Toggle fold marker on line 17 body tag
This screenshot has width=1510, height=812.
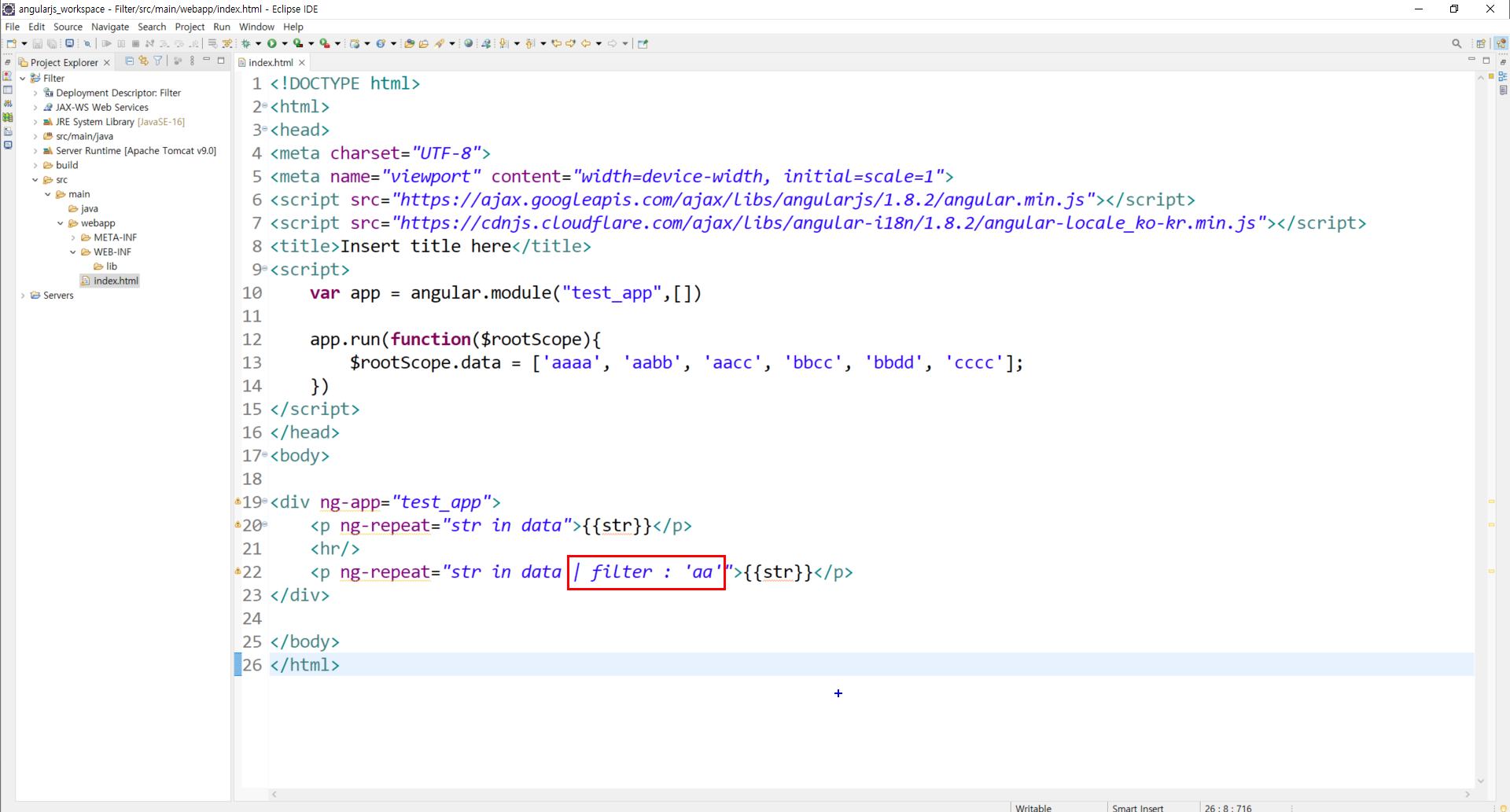point(266,455)
